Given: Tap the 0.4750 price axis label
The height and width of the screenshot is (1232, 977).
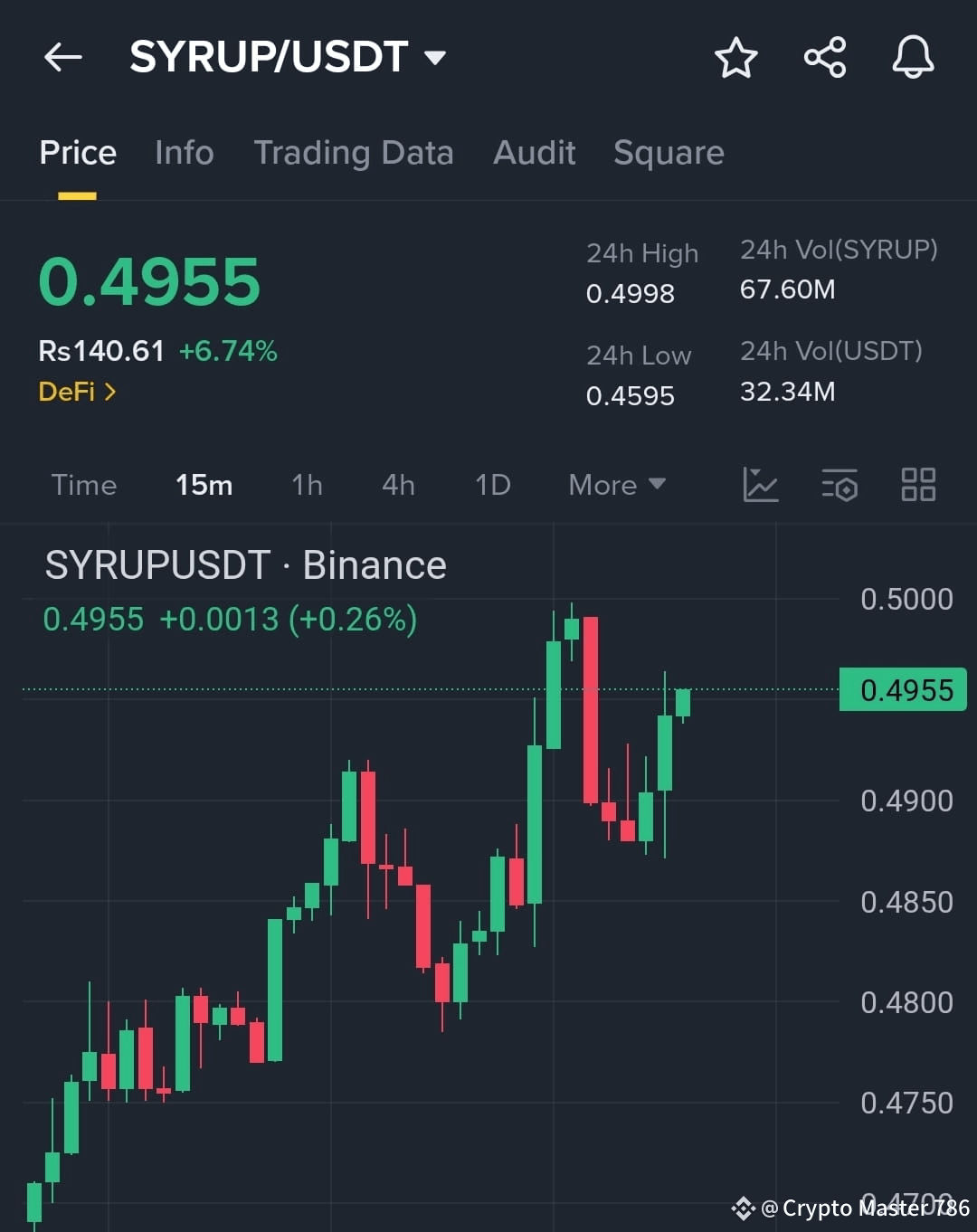Looking at the screenshot, I should [906, 1103].
